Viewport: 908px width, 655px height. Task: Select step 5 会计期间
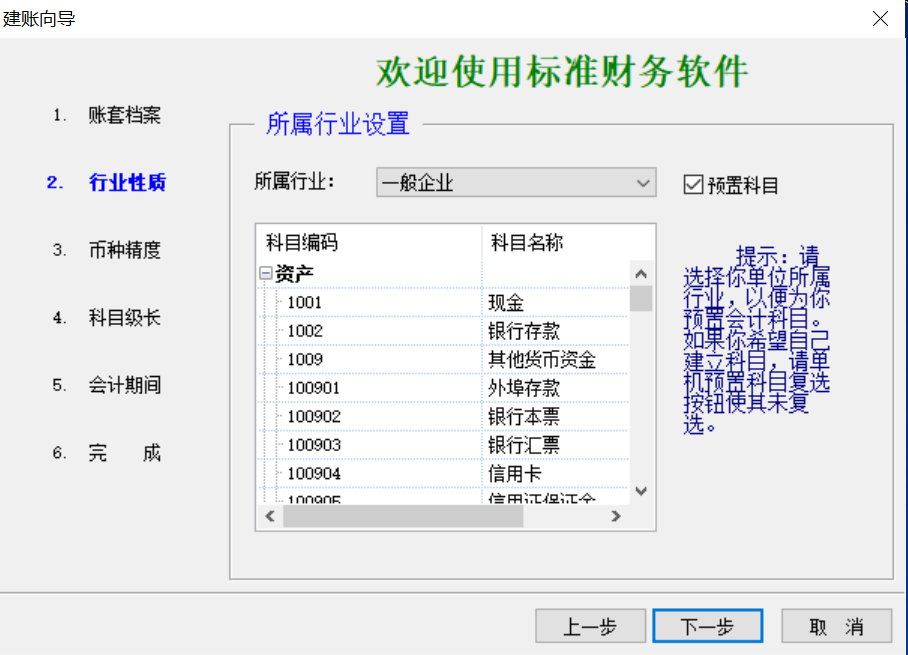click(124, 385)
